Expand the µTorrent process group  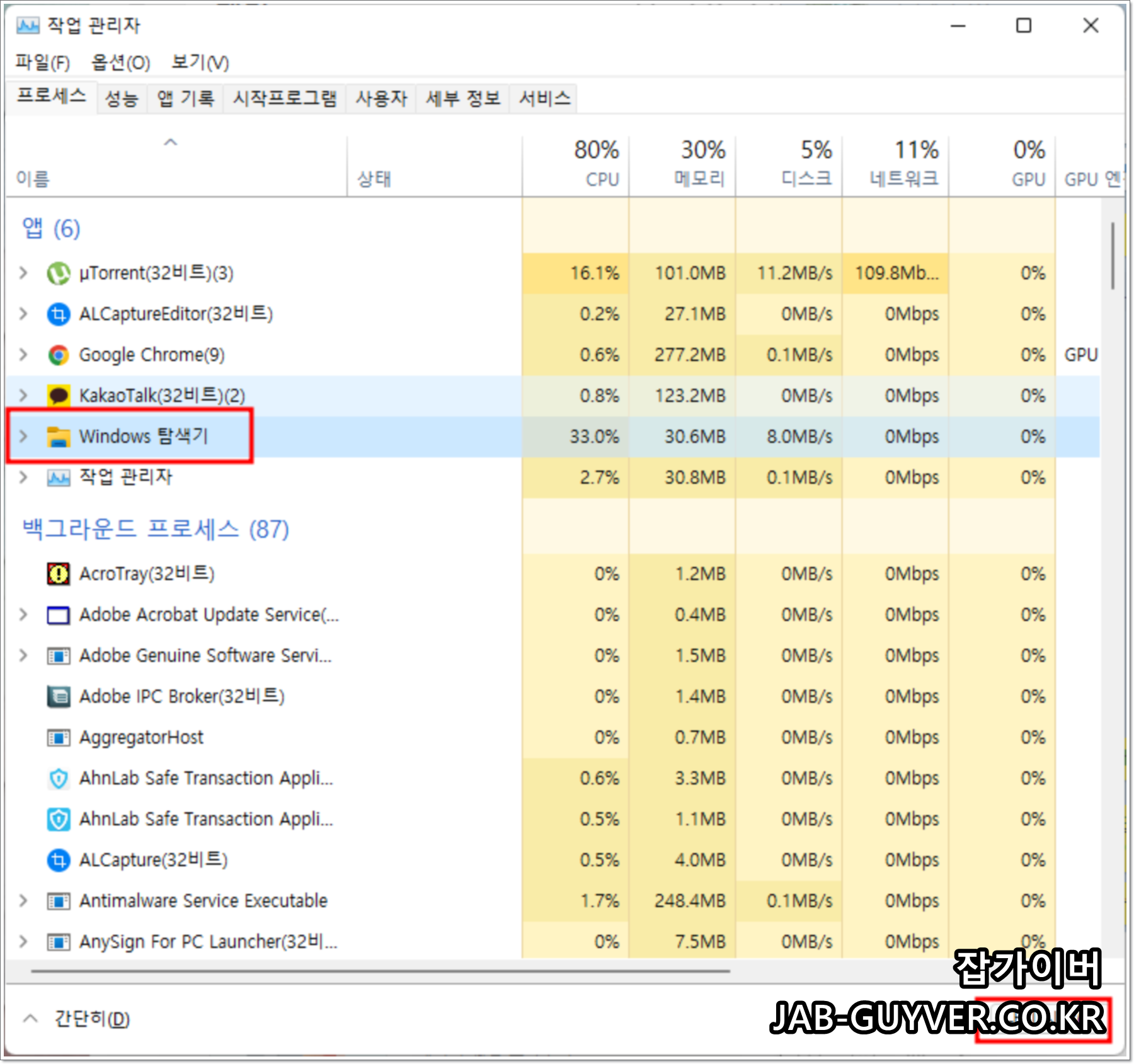tap(23, 273)
